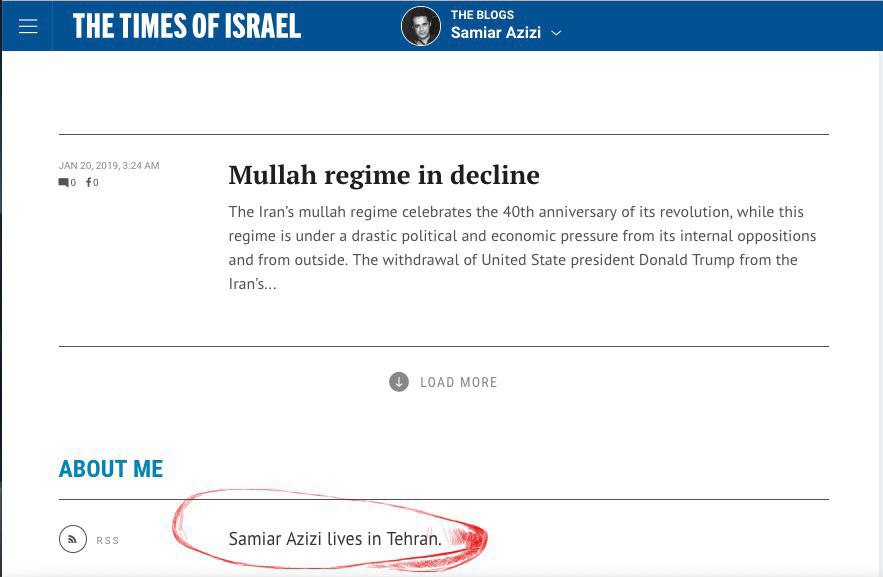Click 'Samiar Azizi lives in Tehran.' text
Screen dimensions: 883x577
tap(335, 539)
